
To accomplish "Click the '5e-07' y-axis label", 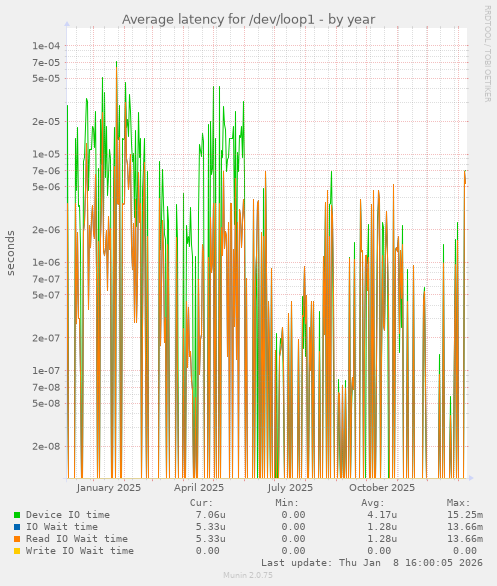I will [46, 295].
